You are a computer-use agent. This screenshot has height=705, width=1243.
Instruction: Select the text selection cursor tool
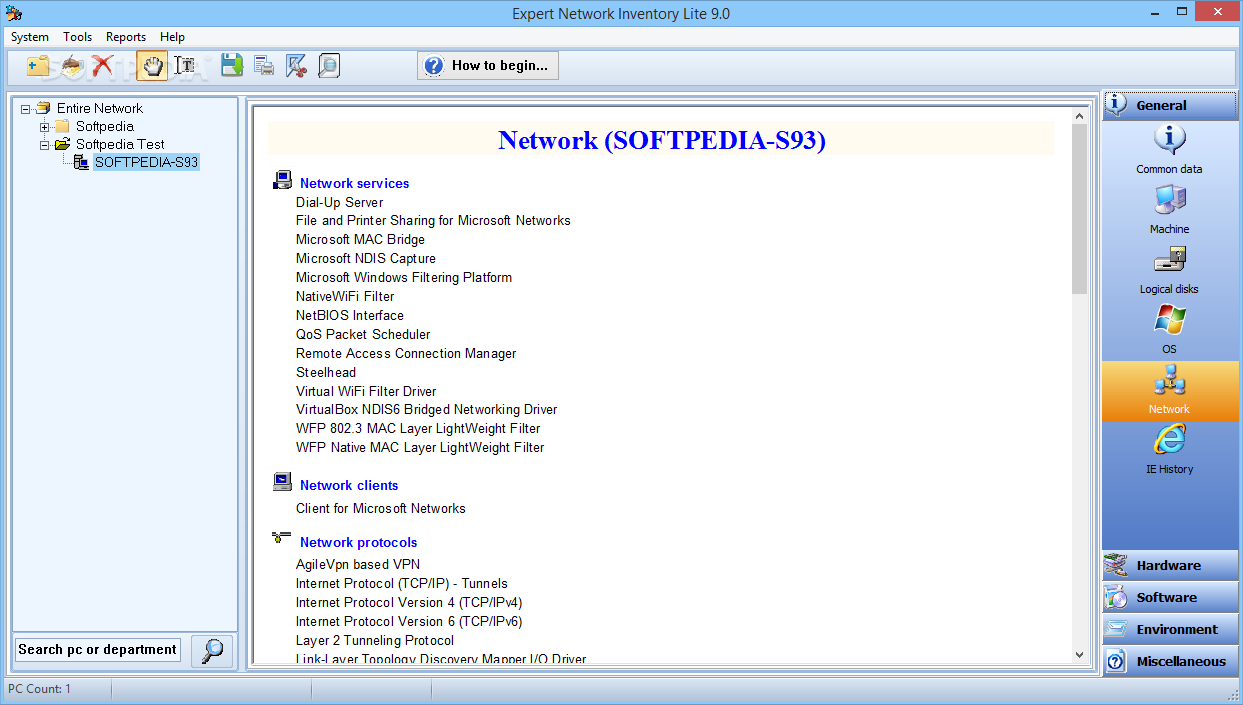pyautogui.click(x=184, y=66)
